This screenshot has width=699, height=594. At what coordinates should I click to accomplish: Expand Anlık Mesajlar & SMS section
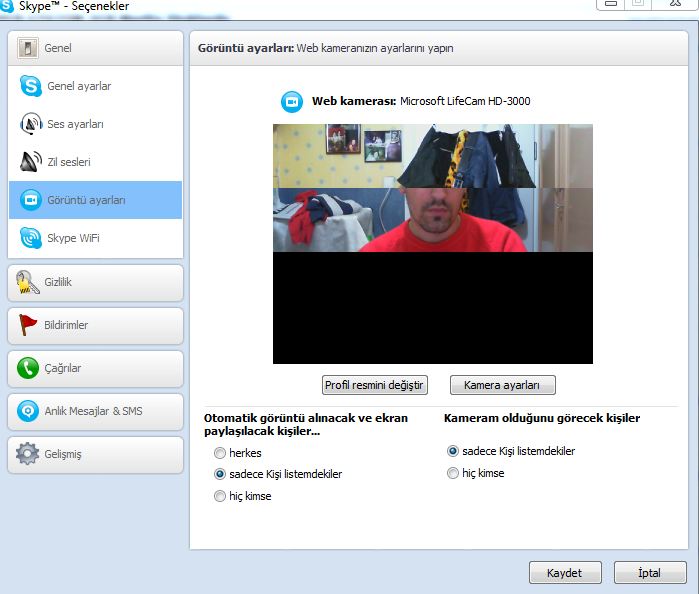(x=95, y=412)
